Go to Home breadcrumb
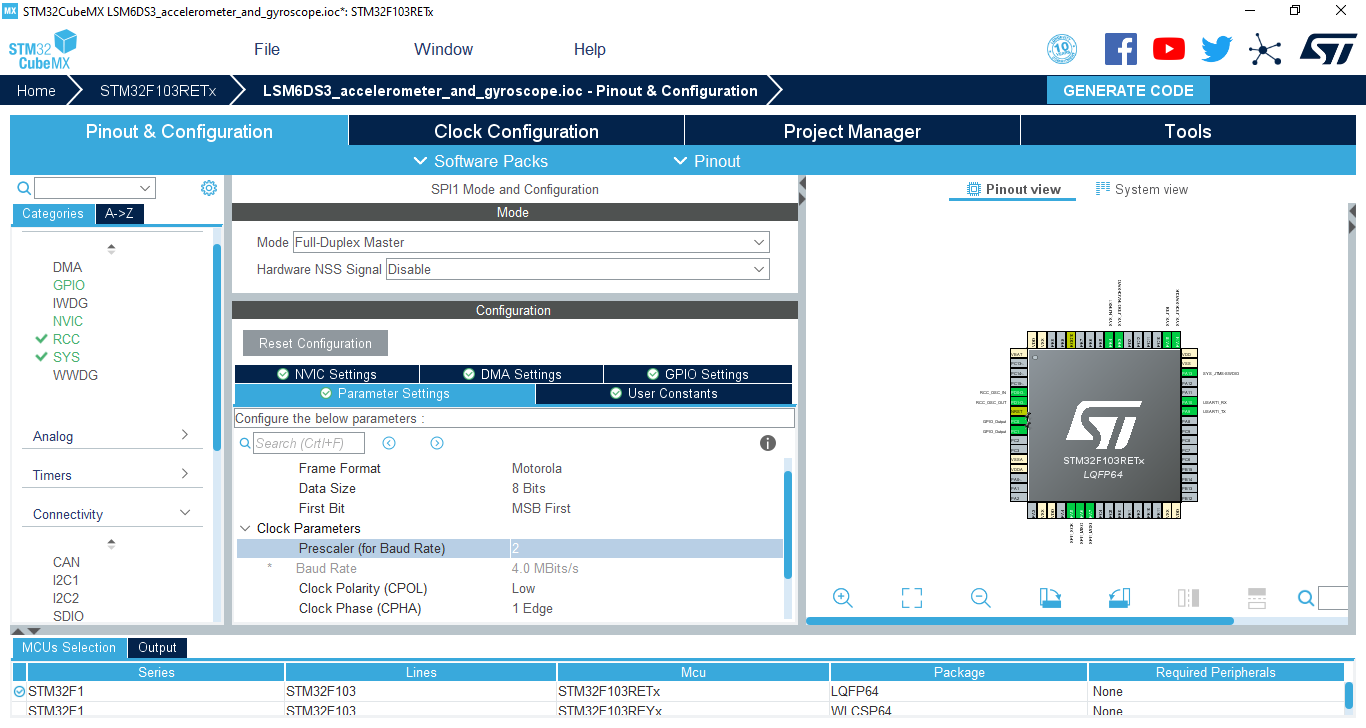Image resolution: width=1366 pixels, height=728 pixels. pos(36,90)
